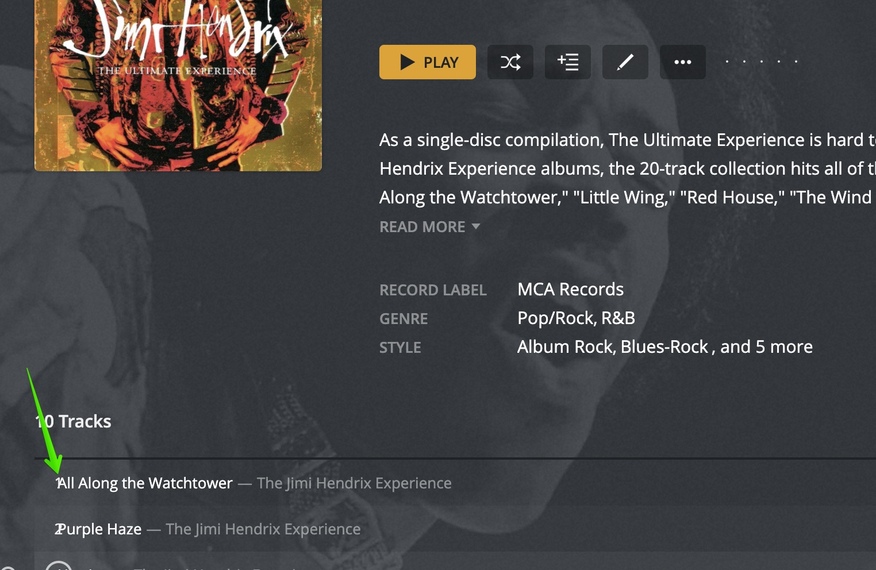Open the MCA Records label link
The width and height of the screenshot is (876, 570).
pos(570,289)
